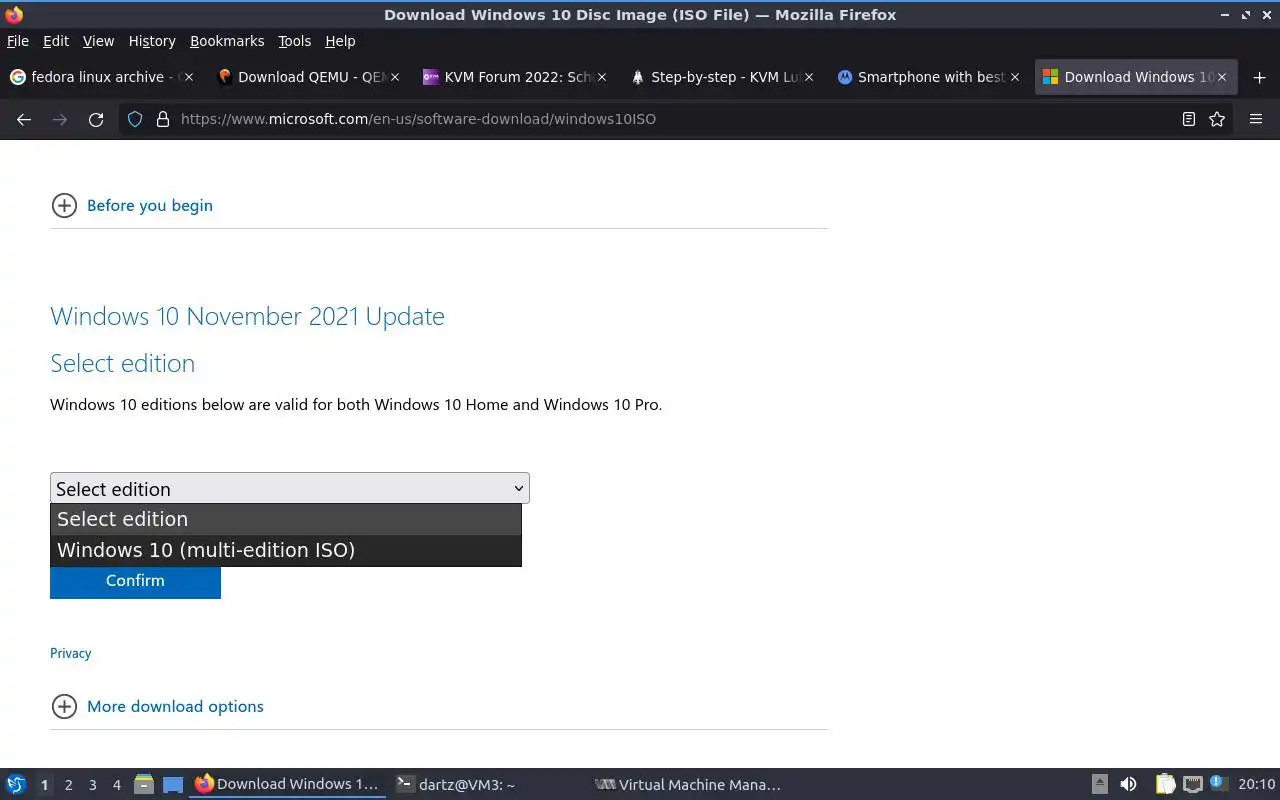
Task: Switch to virtual desktop 4
Action: [116, 785]
